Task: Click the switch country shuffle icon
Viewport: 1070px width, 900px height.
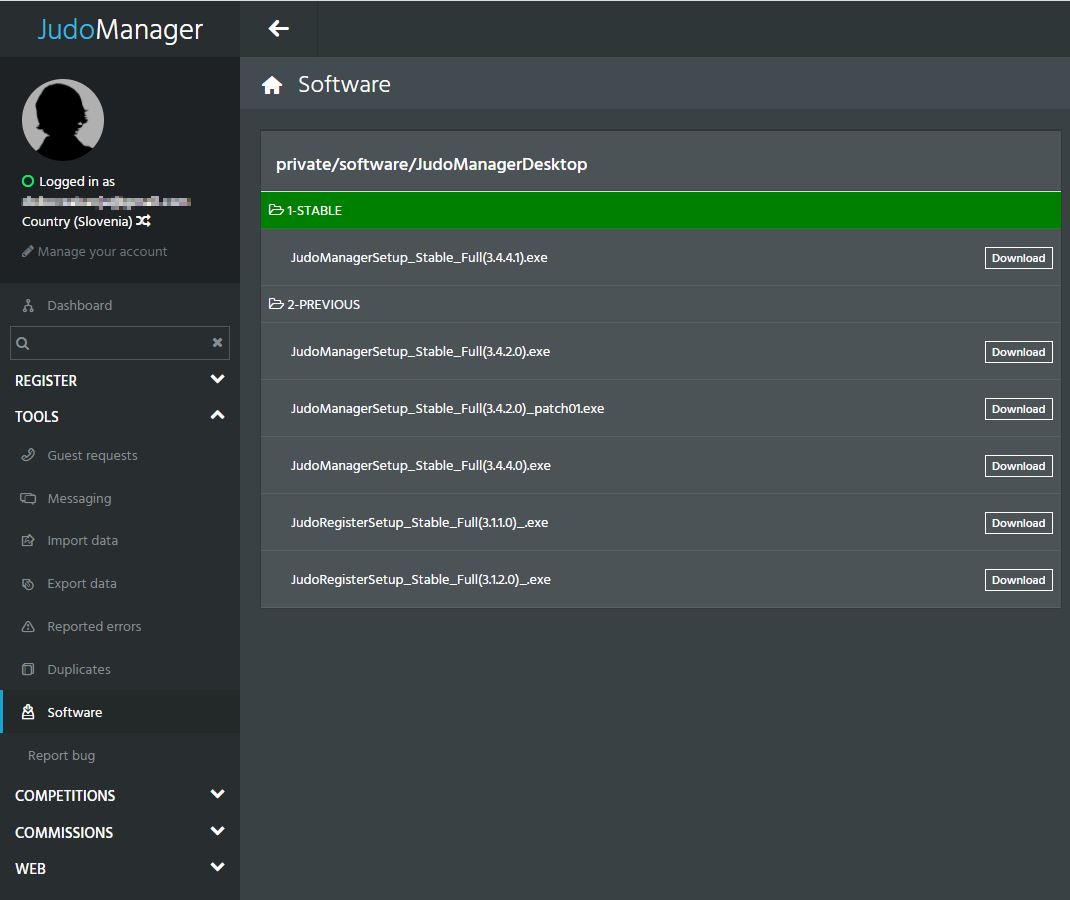Action: coord(143,221)
